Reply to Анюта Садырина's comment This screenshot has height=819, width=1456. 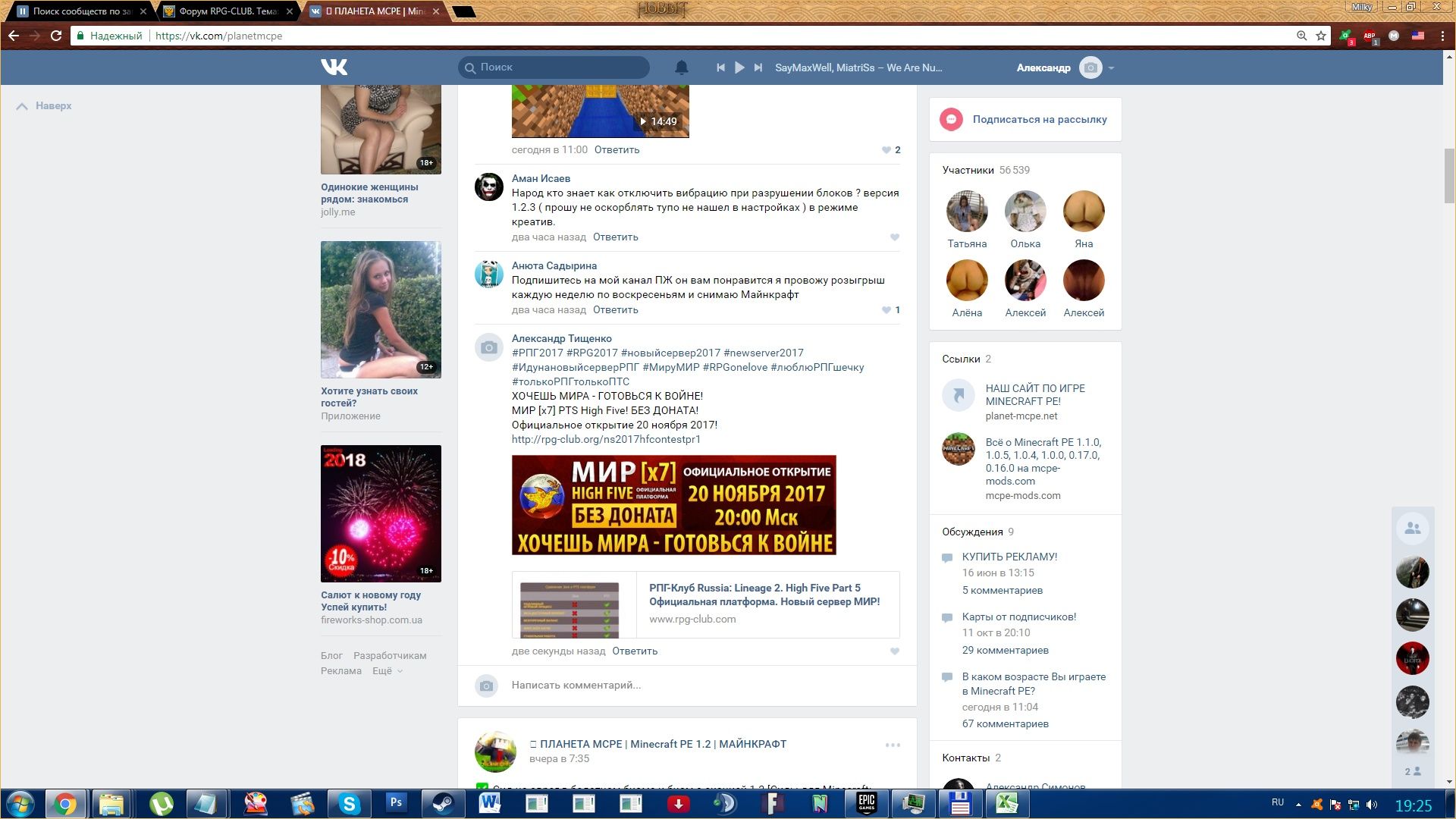pyautogui.click(x=616, y=310)
